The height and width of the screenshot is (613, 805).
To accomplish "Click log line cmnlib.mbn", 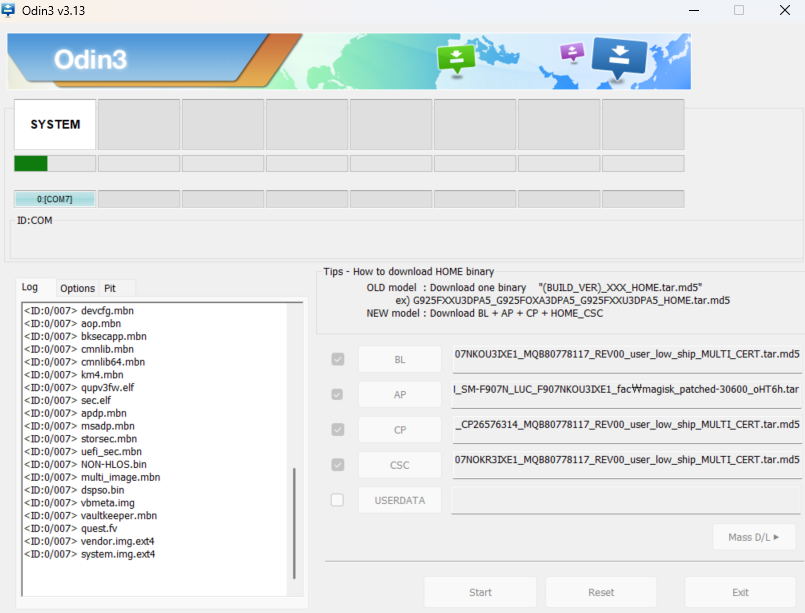I will tap(79, 349).
